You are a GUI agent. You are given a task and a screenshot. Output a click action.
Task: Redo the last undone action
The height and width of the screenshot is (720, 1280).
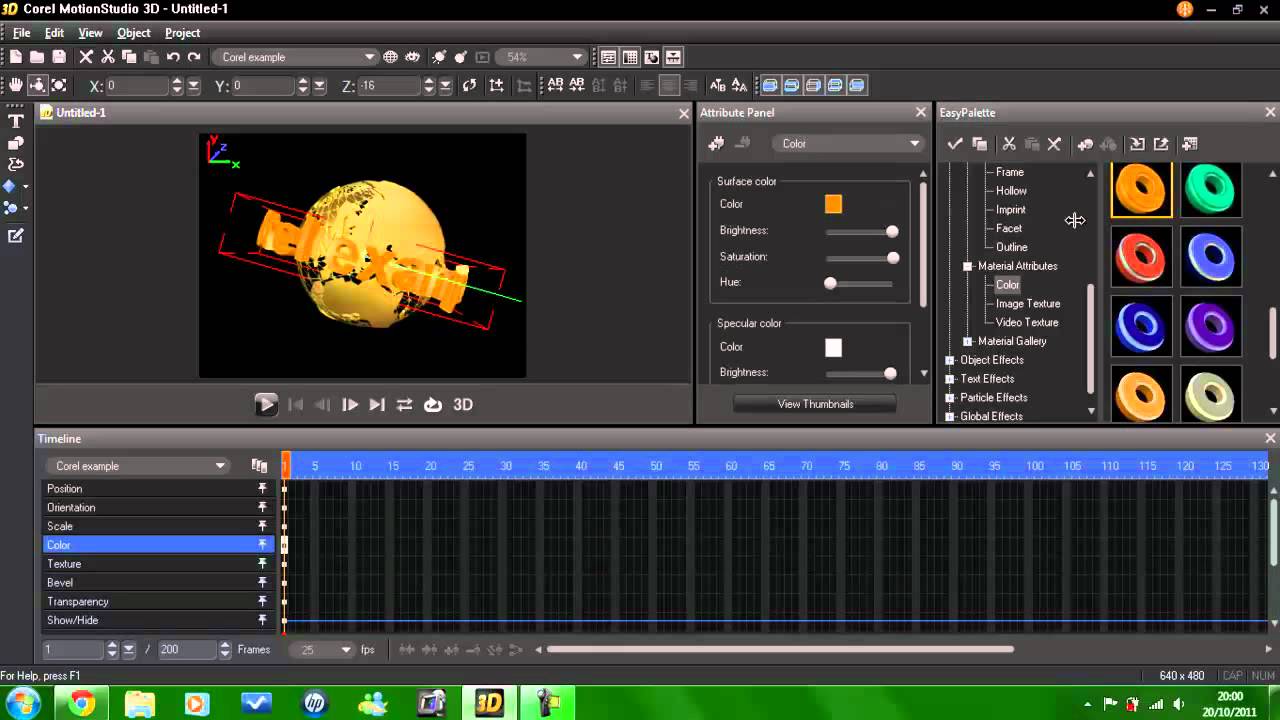194,57
